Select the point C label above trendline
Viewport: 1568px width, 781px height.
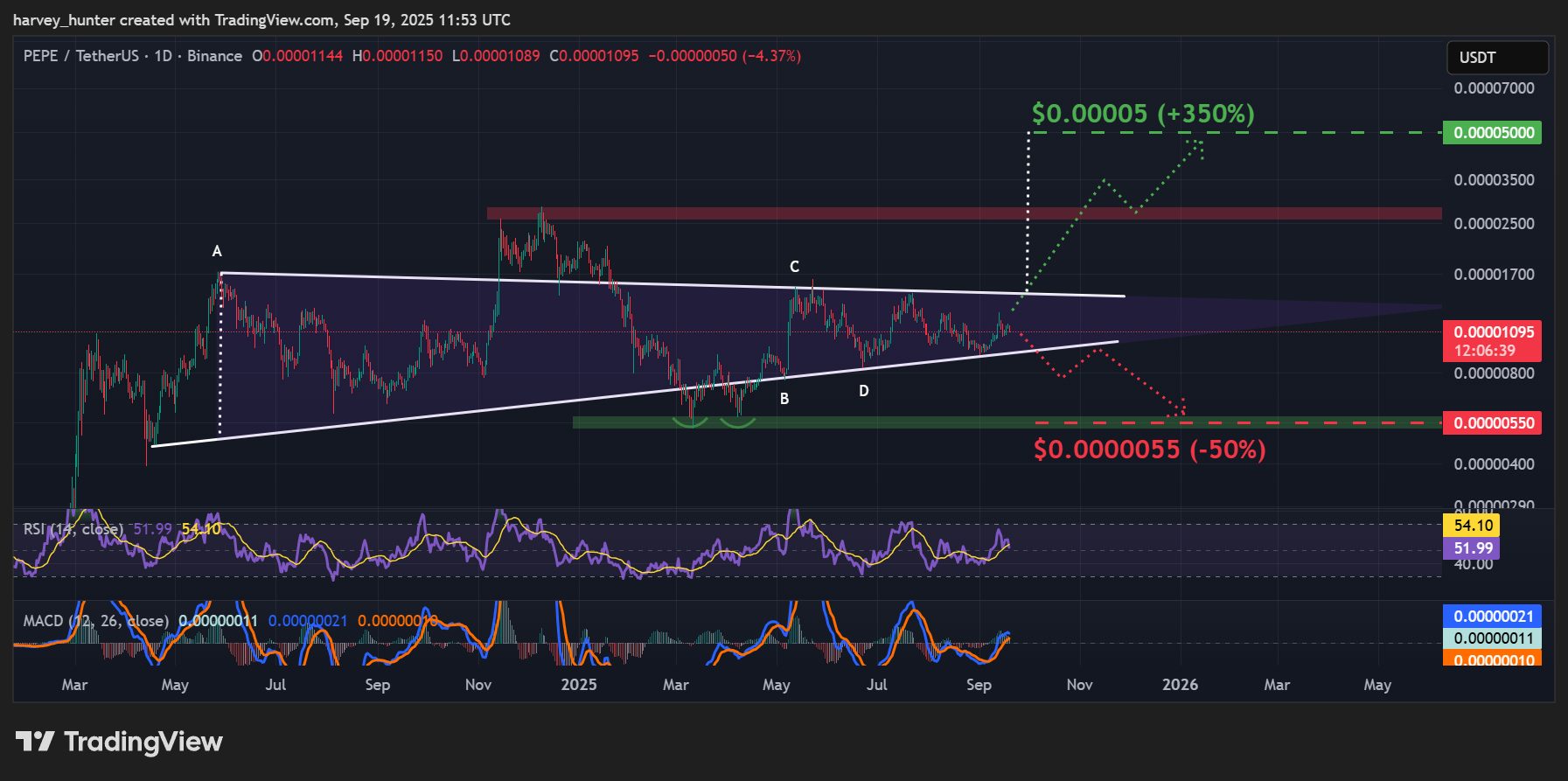(x=794, y=267)
